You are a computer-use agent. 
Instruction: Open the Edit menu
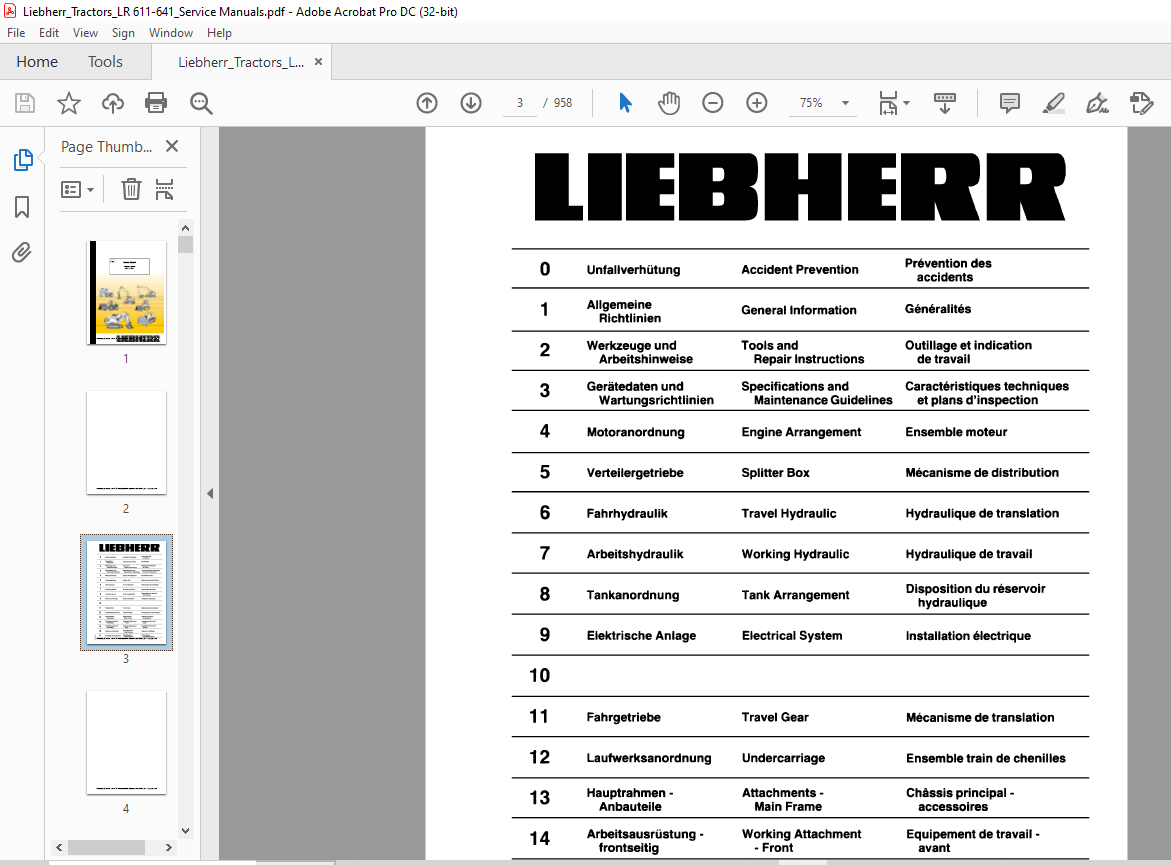pos(49,33)
